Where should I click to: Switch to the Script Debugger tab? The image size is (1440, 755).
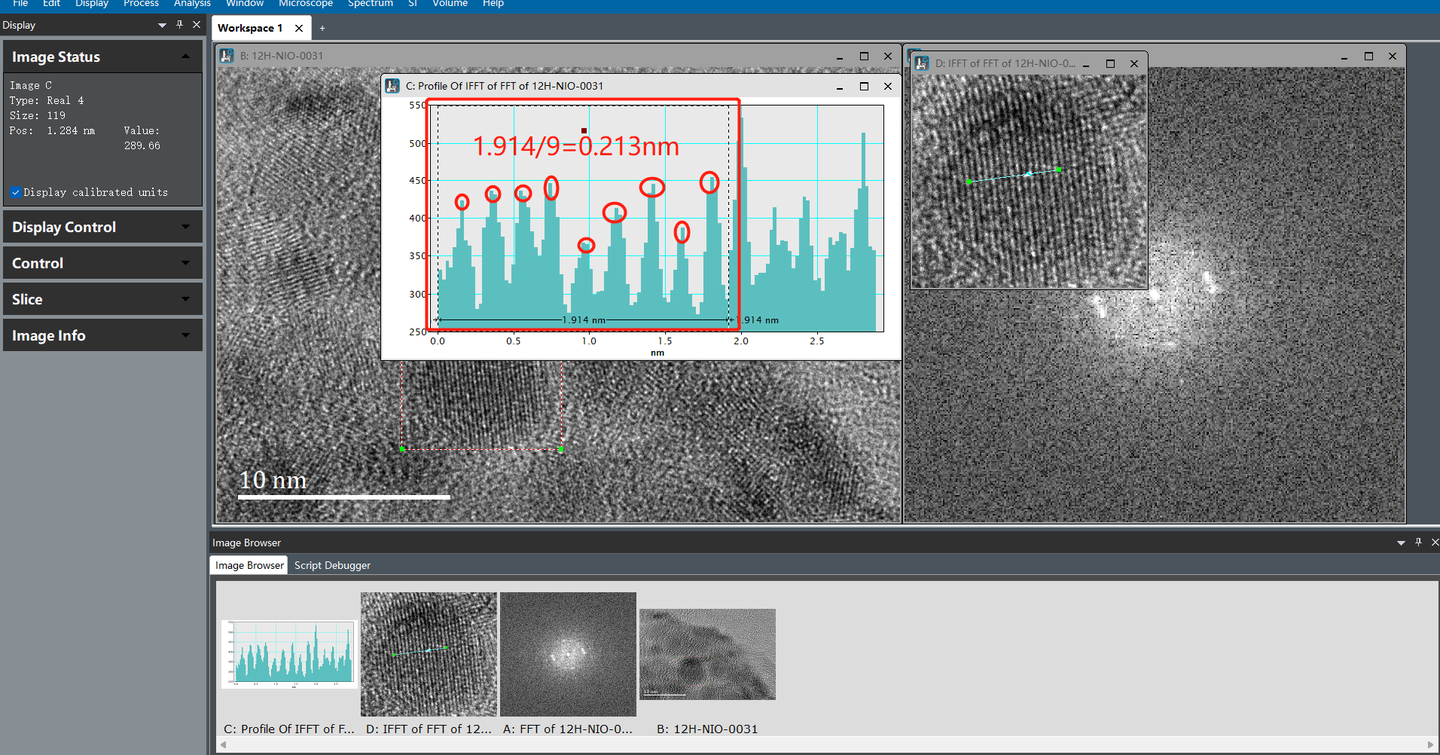pyautogui.click(x=332, y=565)
